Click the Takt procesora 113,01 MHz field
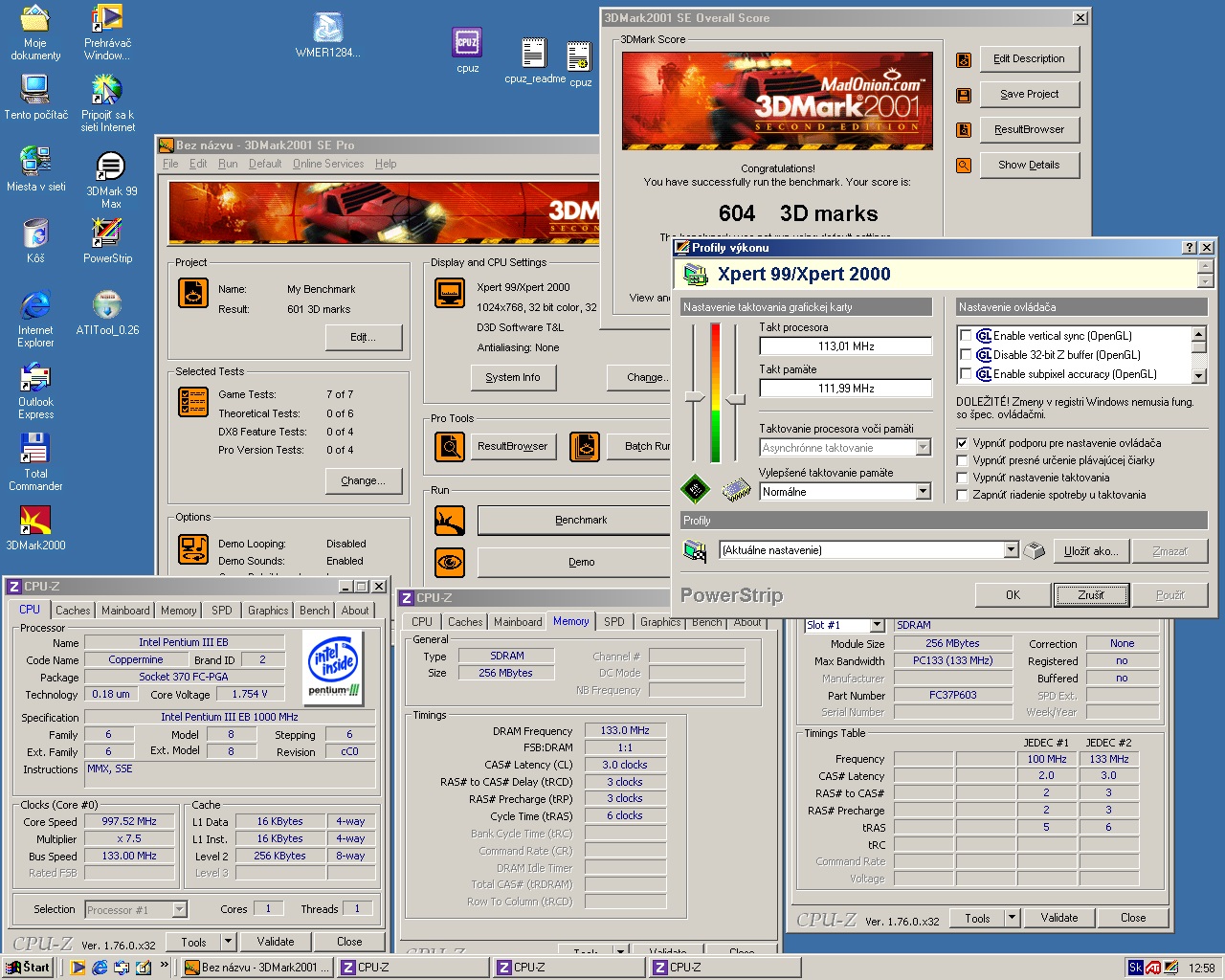1225x980 pixels. [845, 346]
